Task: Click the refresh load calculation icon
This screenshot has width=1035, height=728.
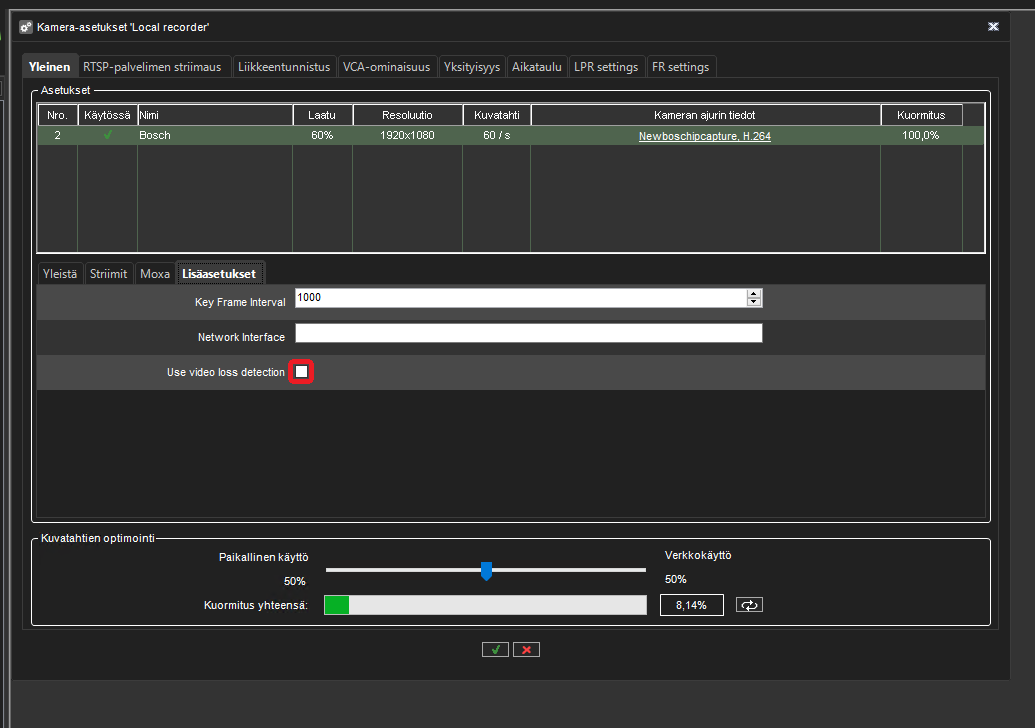Action: 749,605
